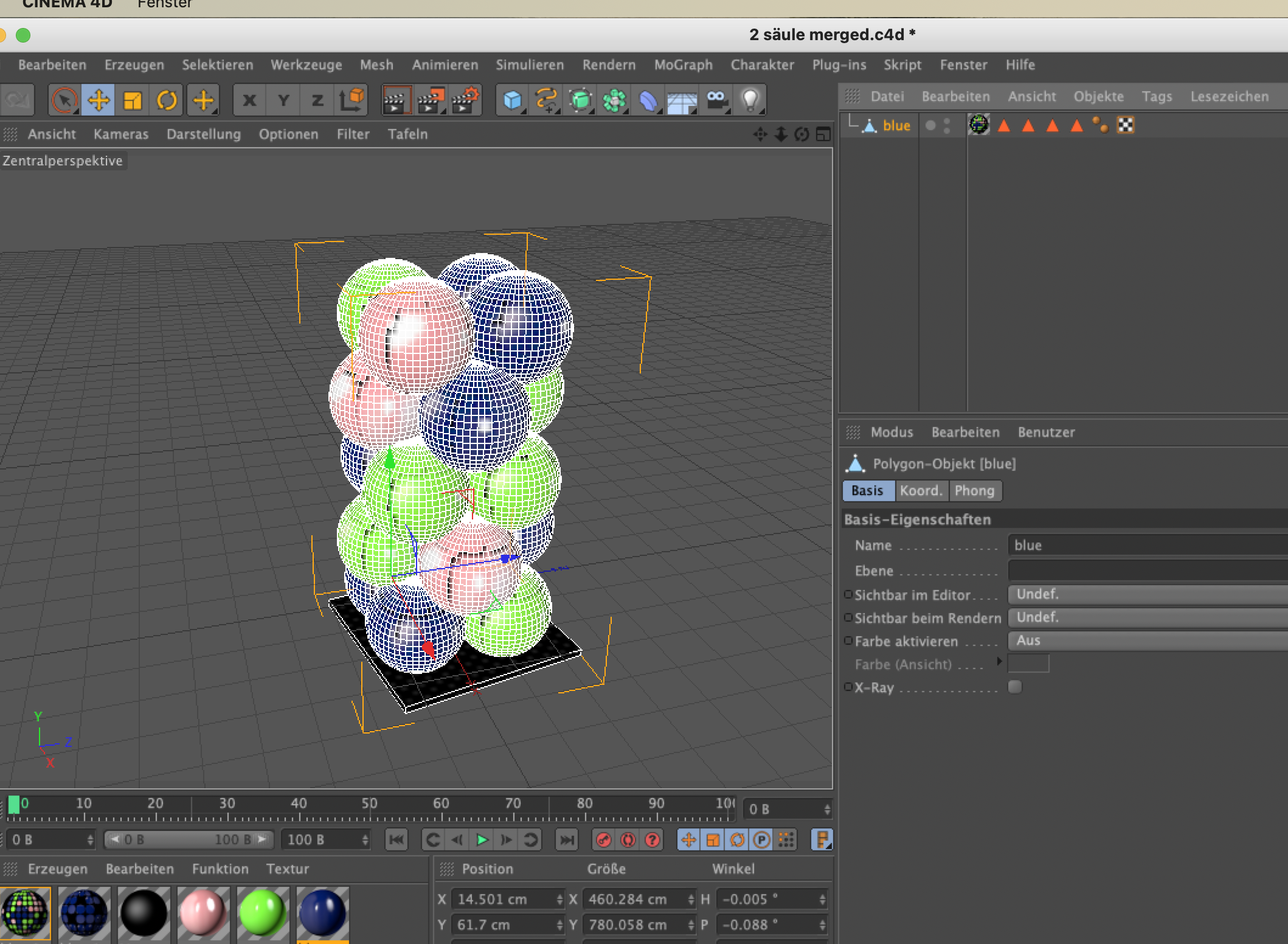Viewport: 1288px width, 944px height.
Task: Toggle the X axis lock
Action: pyautogui.click(x=249, y=100)
